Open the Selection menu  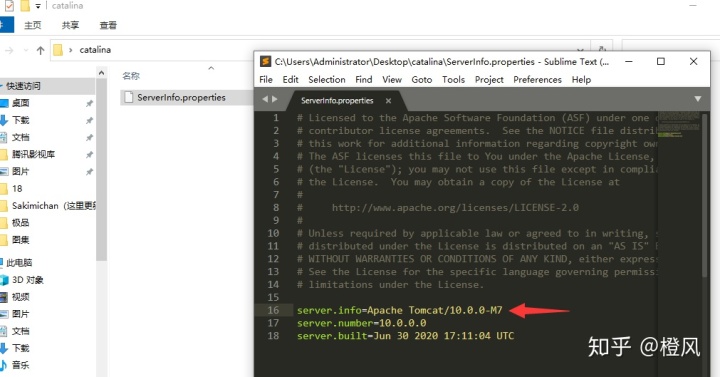pyautogui.click(x=326, y=79)
